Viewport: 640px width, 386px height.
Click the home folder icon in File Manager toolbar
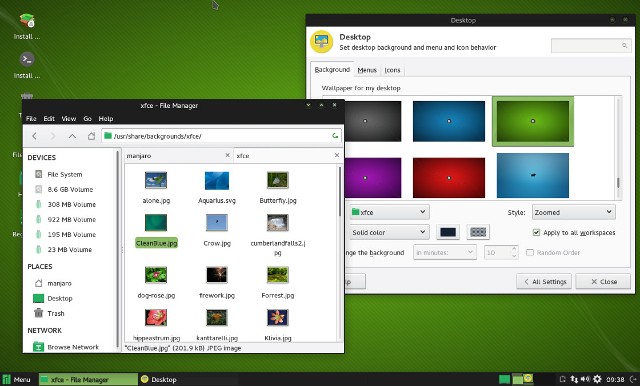pyautogui.click(x=91, y=136)
